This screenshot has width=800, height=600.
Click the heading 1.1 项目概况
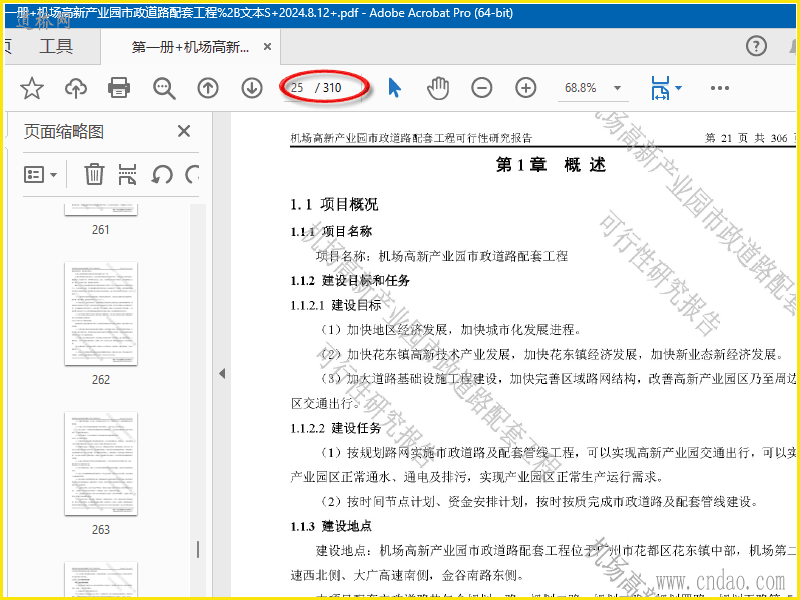334,205
